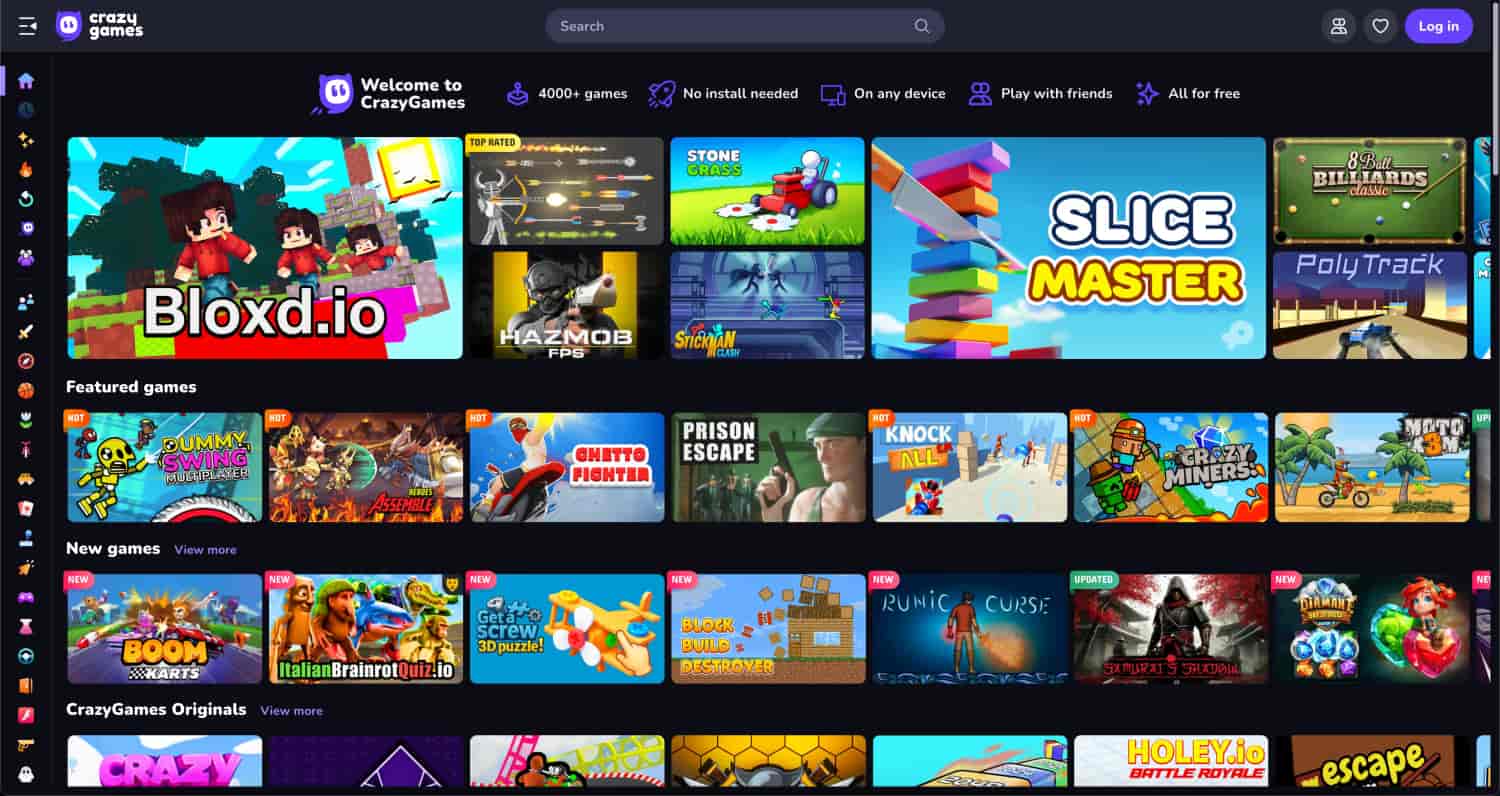This screenshot has width=1500, height=796.
Task: Open the Clicker cursor sidebar icon
Action: tap(26, 567)
